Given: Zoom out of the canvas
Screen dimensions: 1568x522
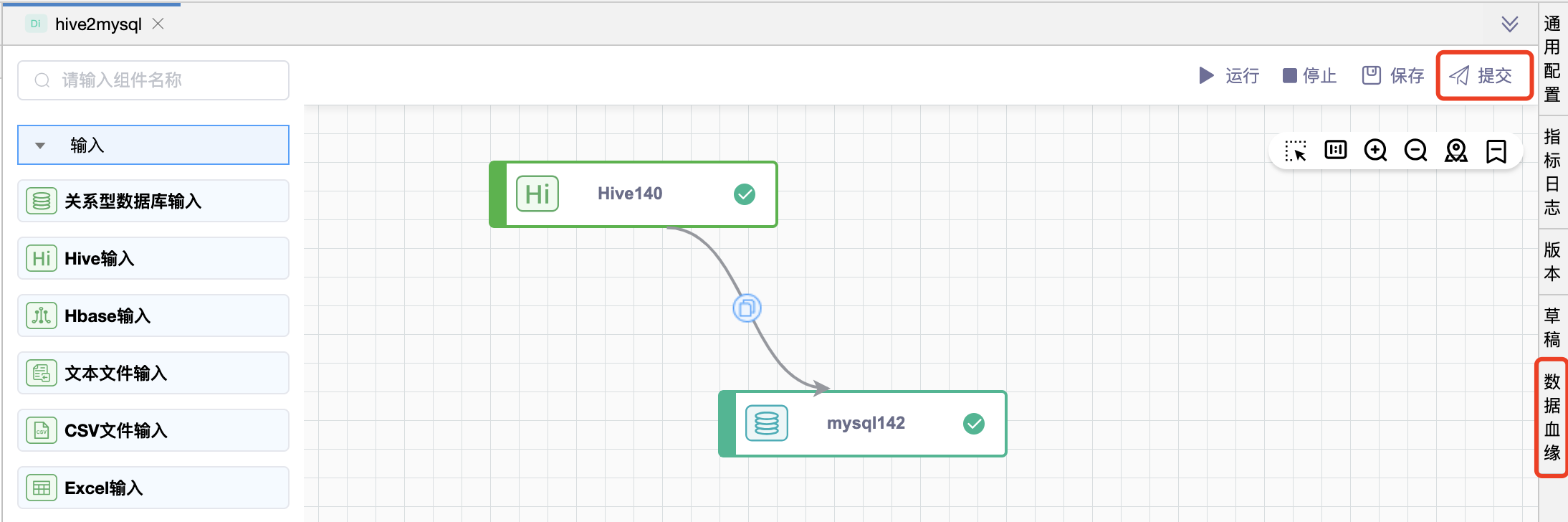Looking at the screenshot, I should click(1415, 151).
